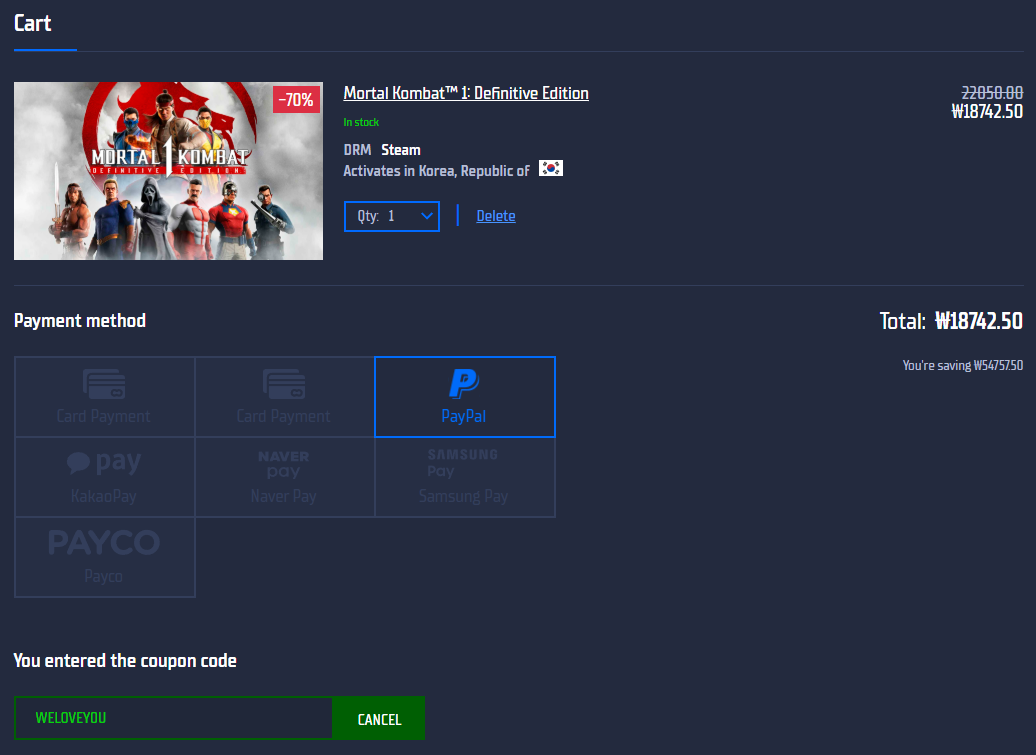Choose KakaoPay as payment method

104,477
